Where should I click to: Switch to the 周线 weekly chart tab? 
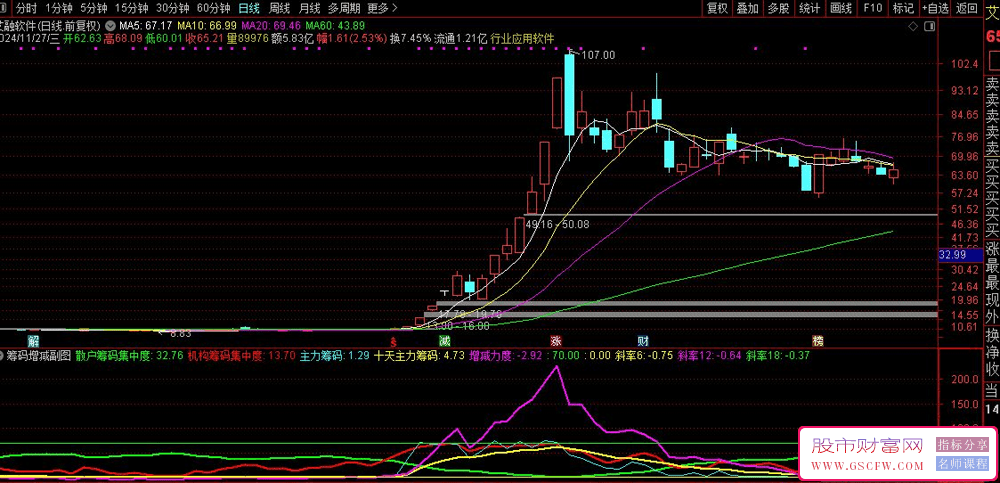click(280, 8)
